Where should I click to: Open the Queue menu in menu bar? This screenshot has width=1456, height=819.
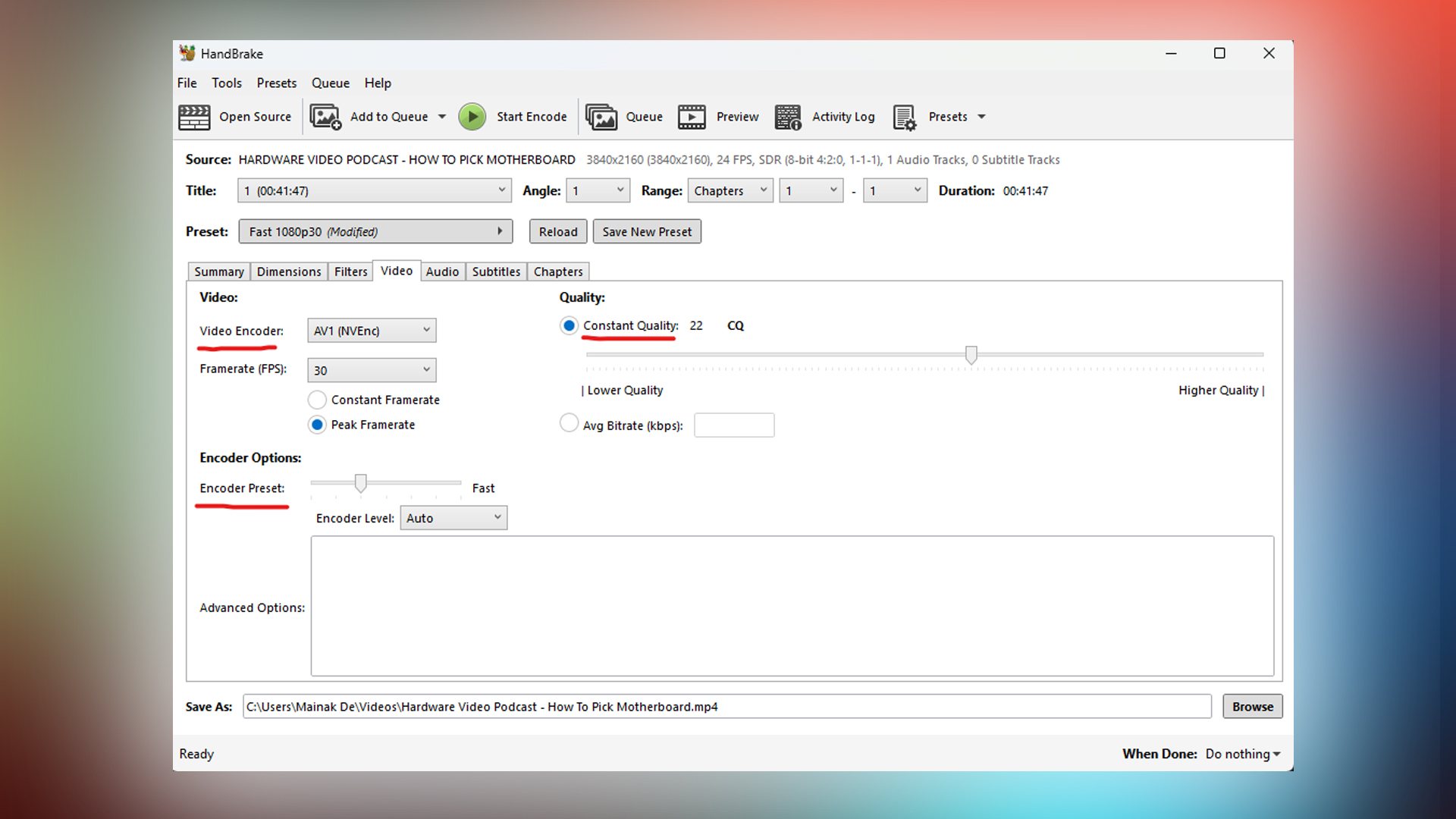click(331, 83)
